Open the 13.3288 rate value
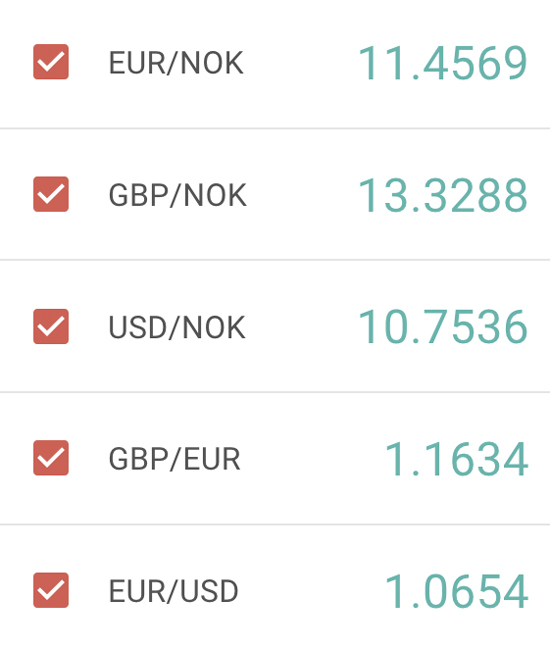Screen dimensions: 550x650 443,195
